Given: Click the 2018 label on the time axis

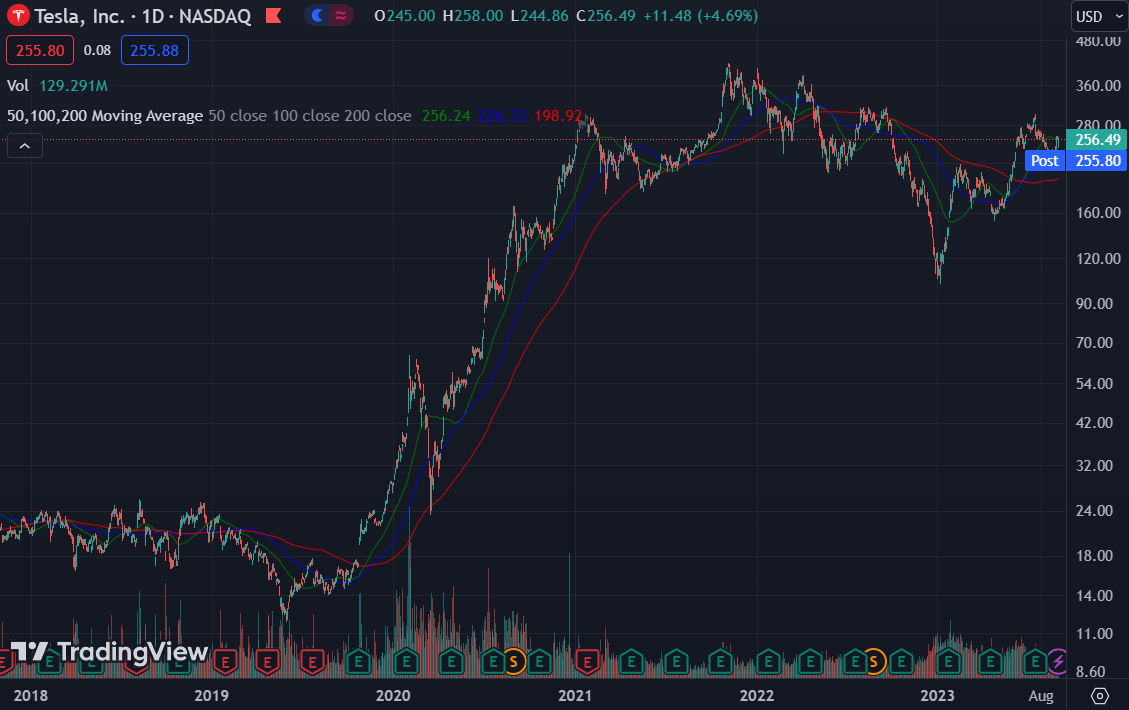Looking at the screenshot, I should (31, 696).
